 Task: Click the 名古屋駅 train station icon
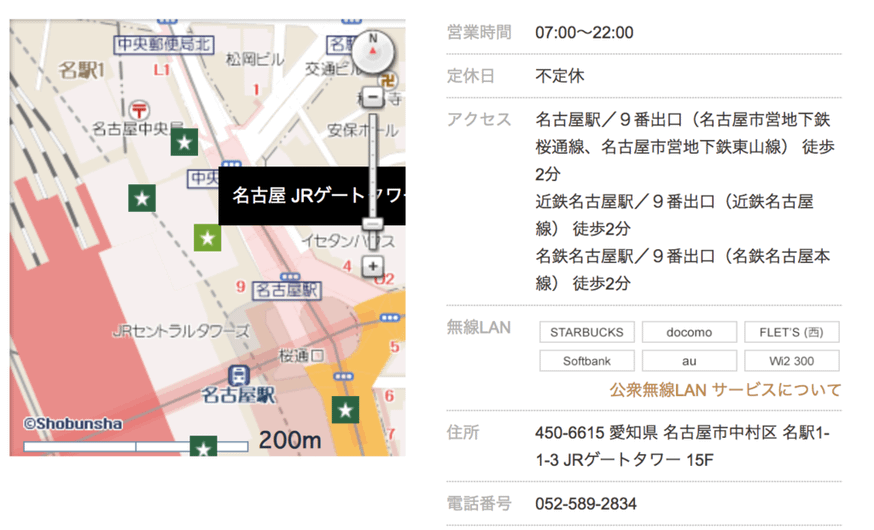coord(239,375)
